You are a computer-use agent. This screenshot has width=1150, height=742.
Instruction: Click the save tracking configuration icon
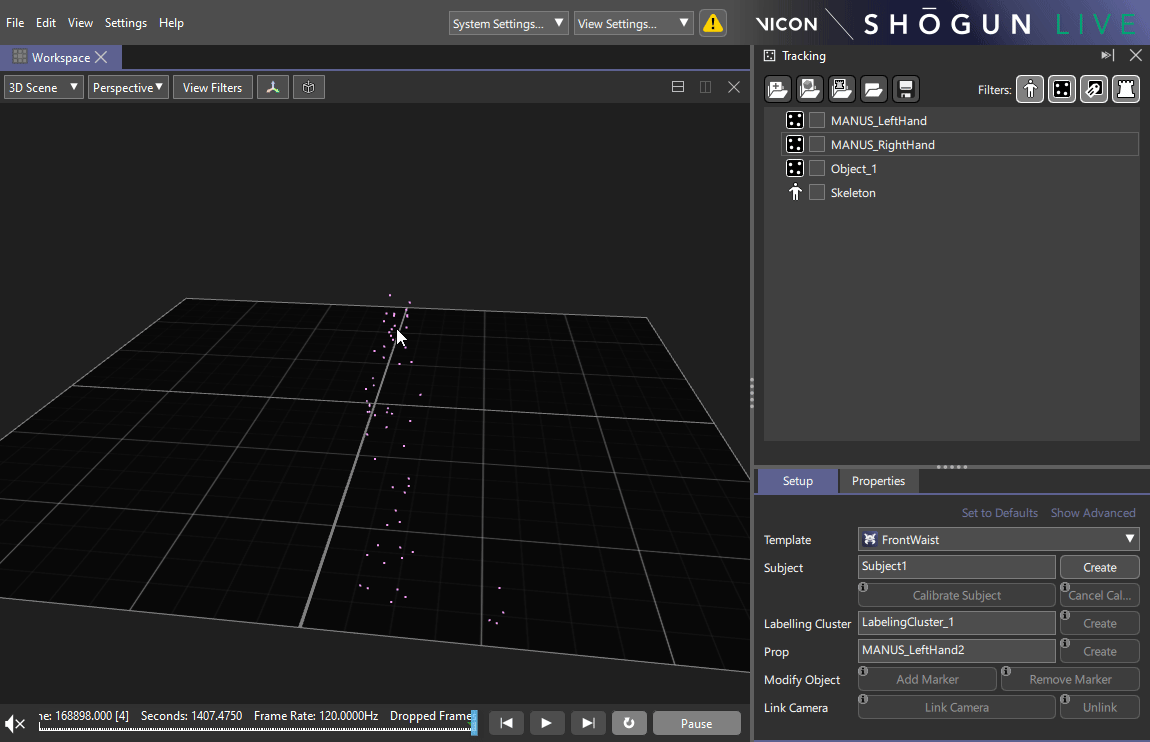[x=905, y=90]
